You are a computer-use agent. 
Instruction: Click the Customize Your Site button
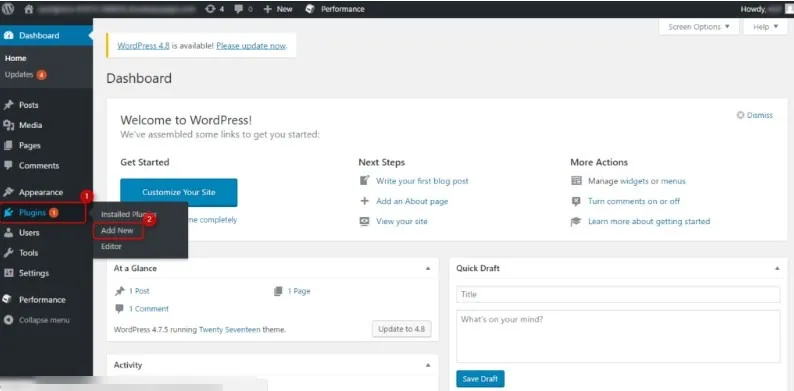(x=179, y=192)
